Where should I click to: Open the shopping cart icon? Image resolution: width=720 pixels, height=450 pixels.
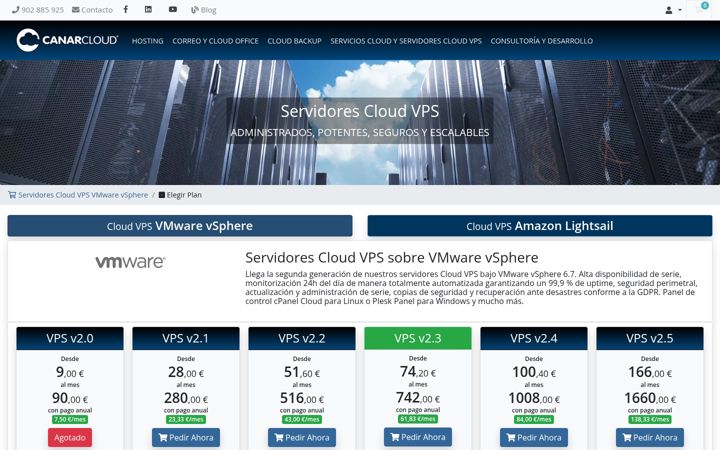pyautogui.click(x=700, y=9)
